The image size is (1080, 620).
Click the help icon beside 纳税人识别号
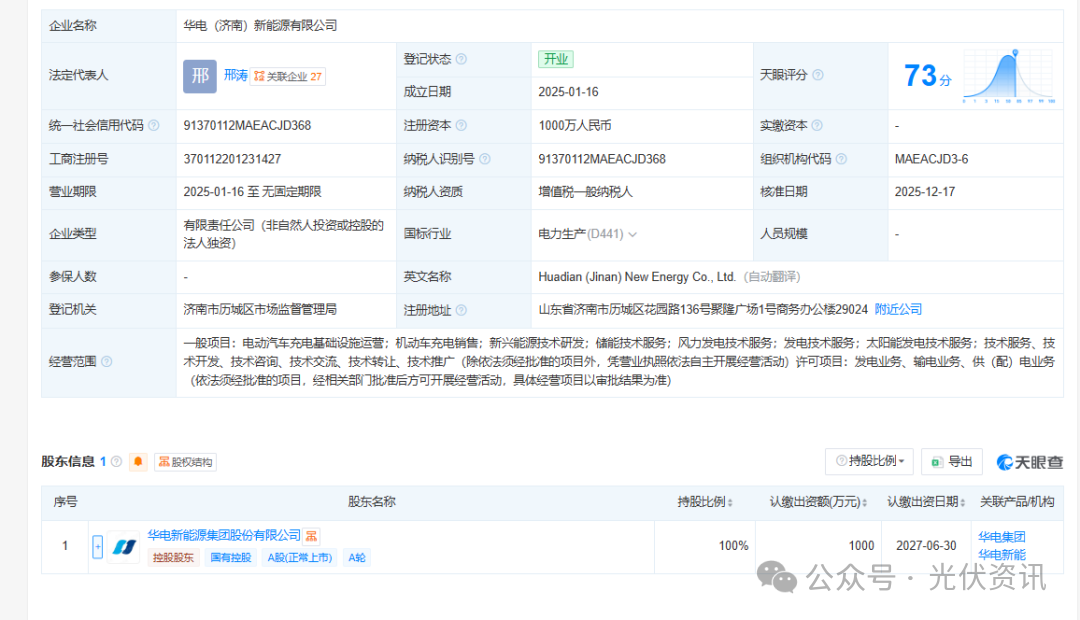483,158
